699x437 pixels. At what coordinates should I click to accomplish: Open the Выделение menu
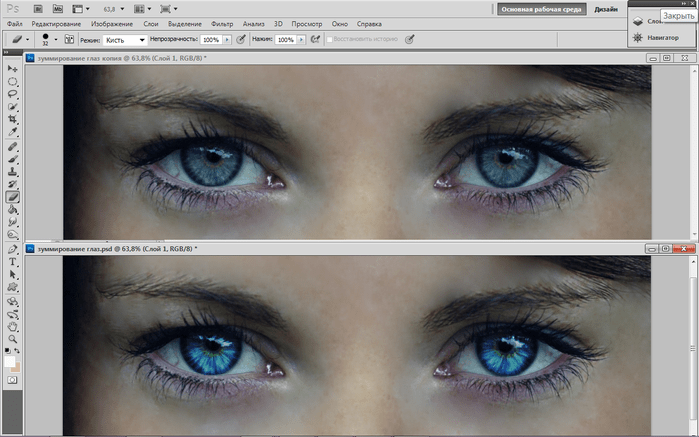coord(185,24)
